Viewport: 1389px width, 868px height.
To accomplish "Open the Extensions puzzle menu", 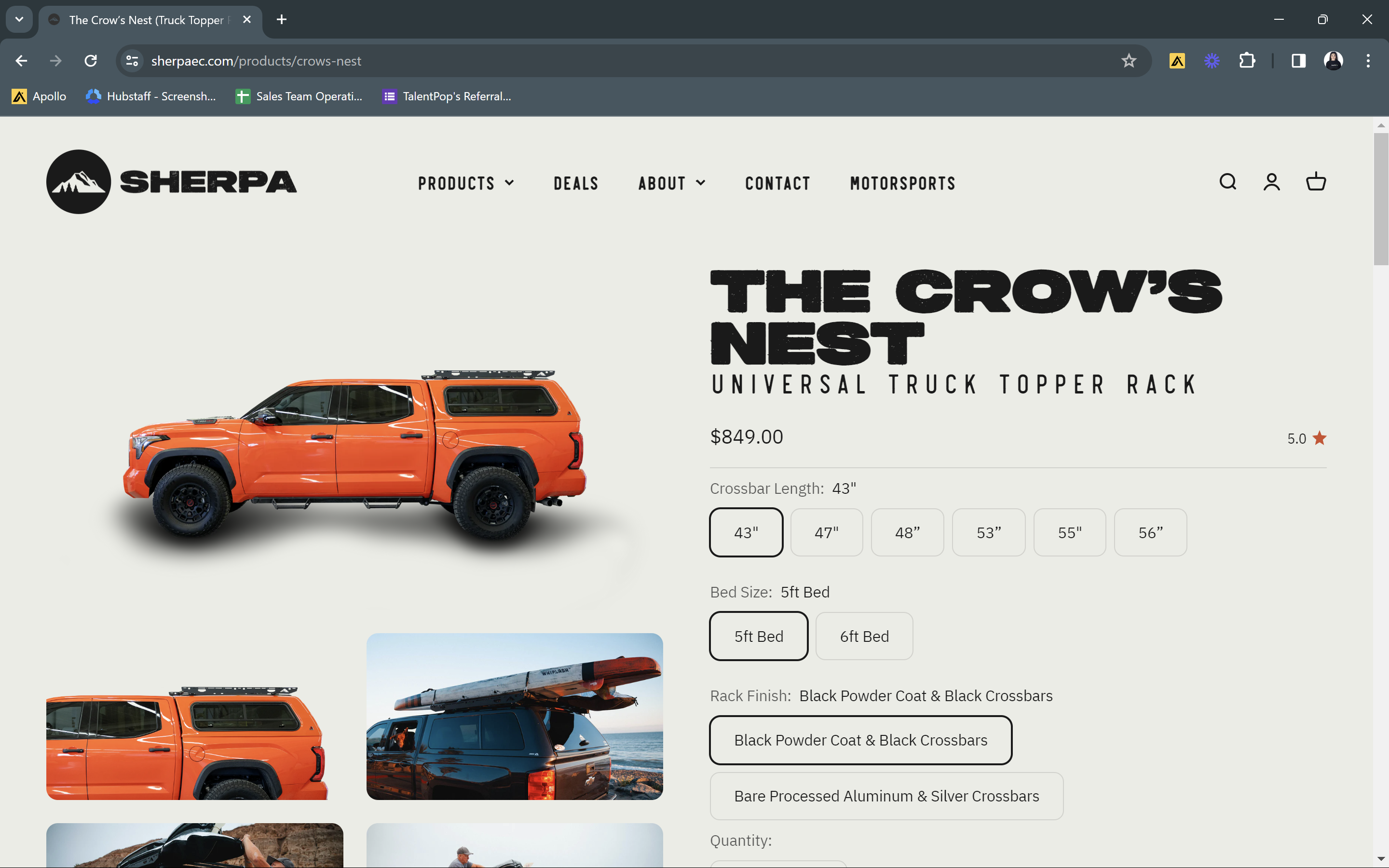I will tap(1247, 61).
